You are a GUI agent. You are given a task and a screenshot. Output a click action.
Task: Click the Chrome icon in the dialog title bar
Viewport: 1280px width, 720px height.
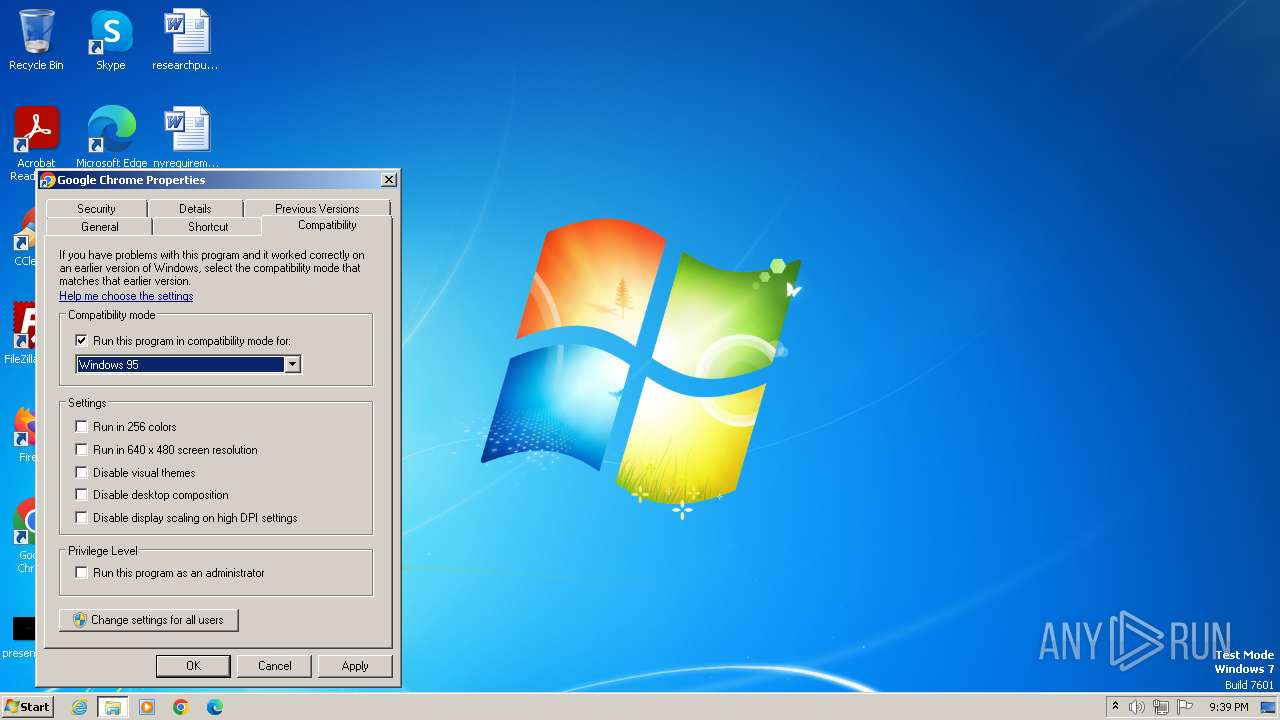tap(47, 180)
